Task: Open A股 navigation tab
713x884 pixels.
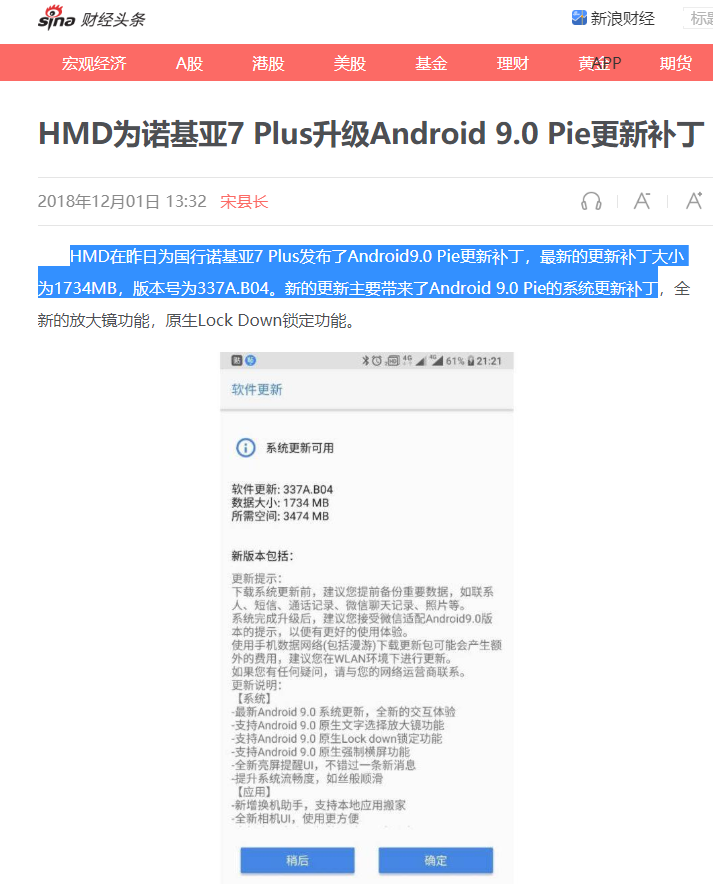Action: (x=189, y=63)
